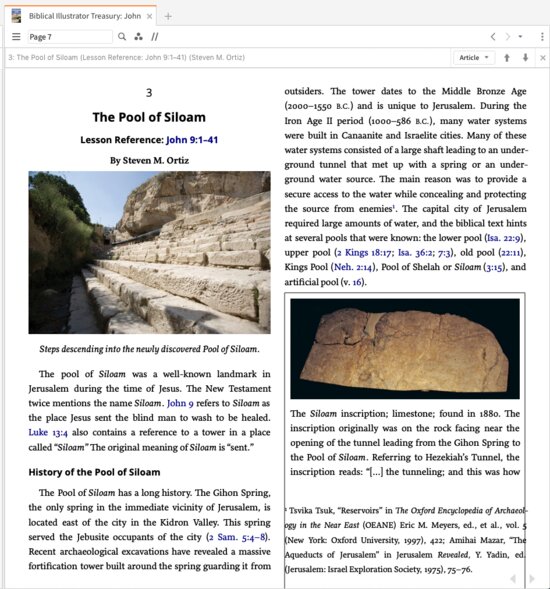Viewport: 550px width, 589px height.
Task: Open the Neh. 2:14 link
Action: tap(352, 267)
